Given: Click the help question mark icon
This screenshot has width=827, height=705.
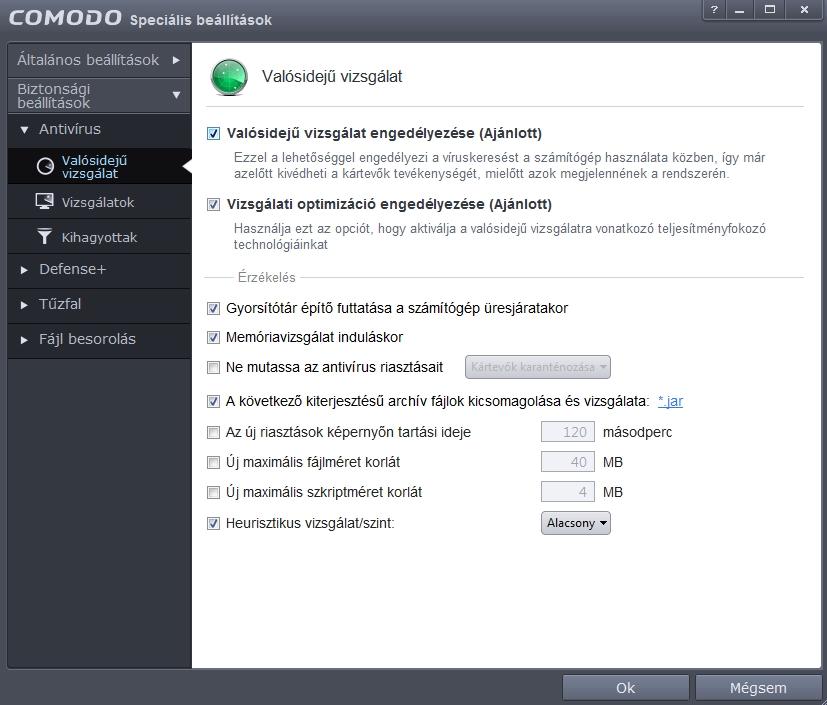Looking at the screenshot, I should 714,9.
